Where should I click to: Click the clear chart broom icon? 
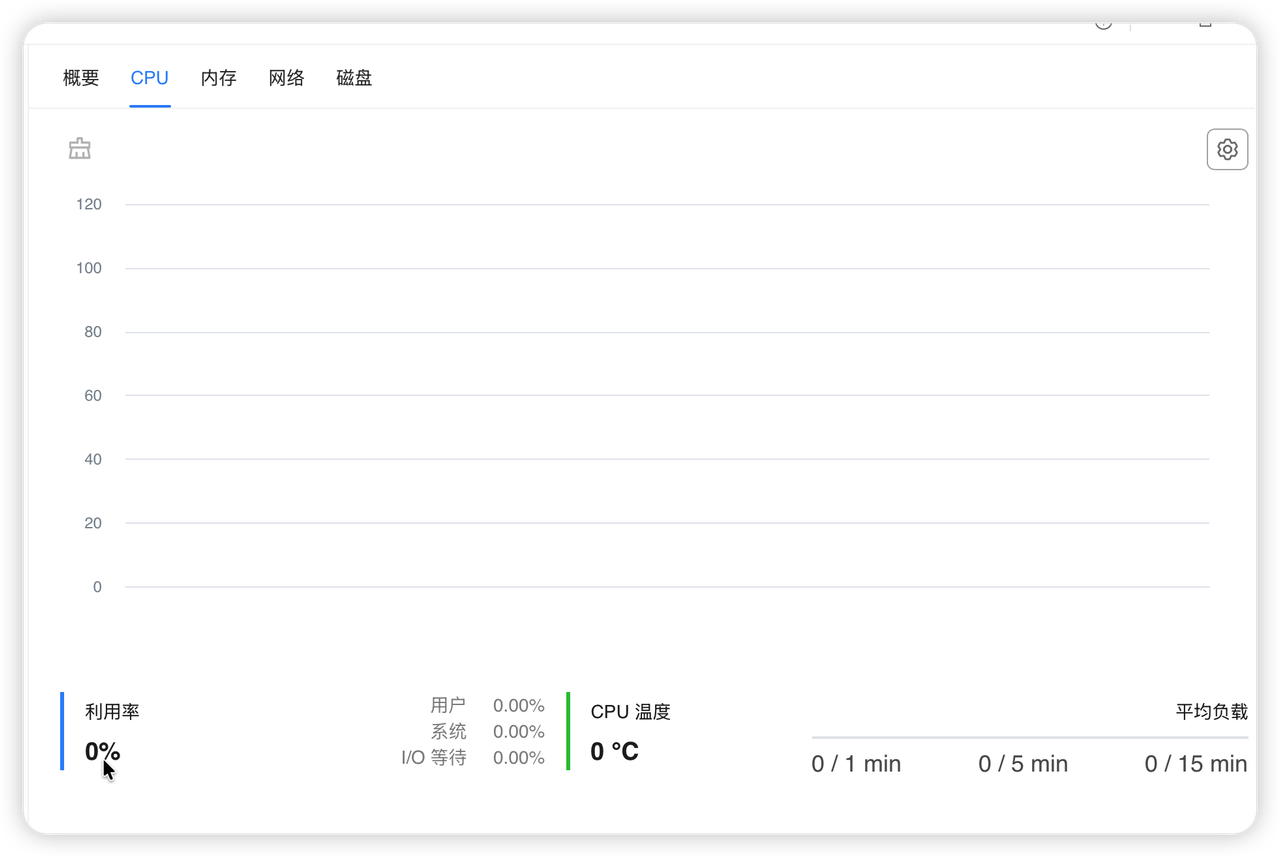[80, 149]
